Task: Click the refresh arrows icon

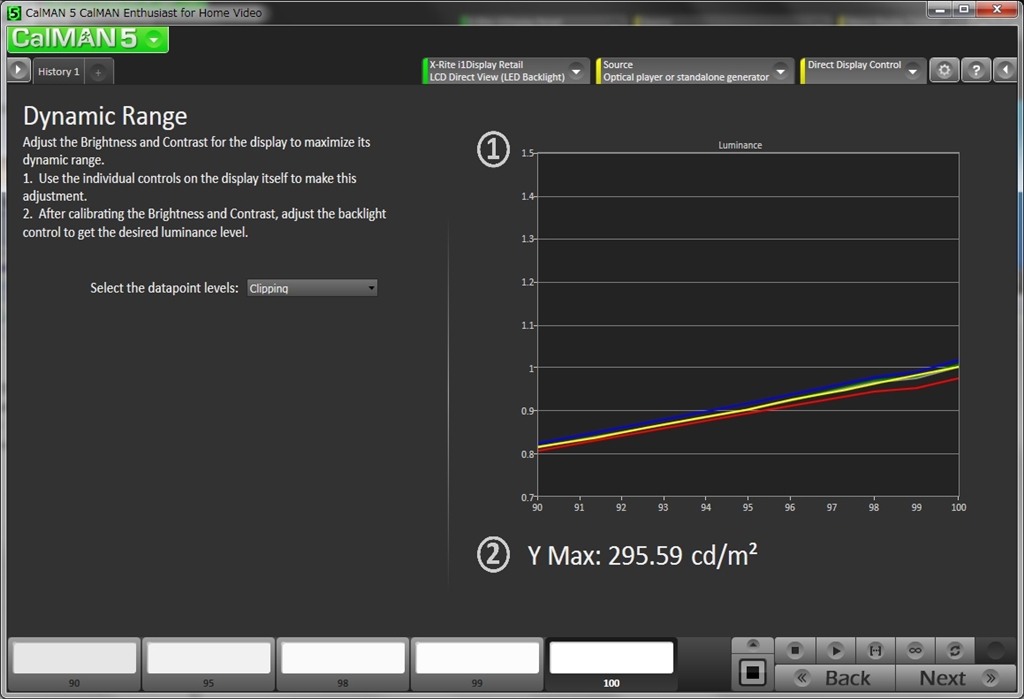Action: (x=955, y=650)
